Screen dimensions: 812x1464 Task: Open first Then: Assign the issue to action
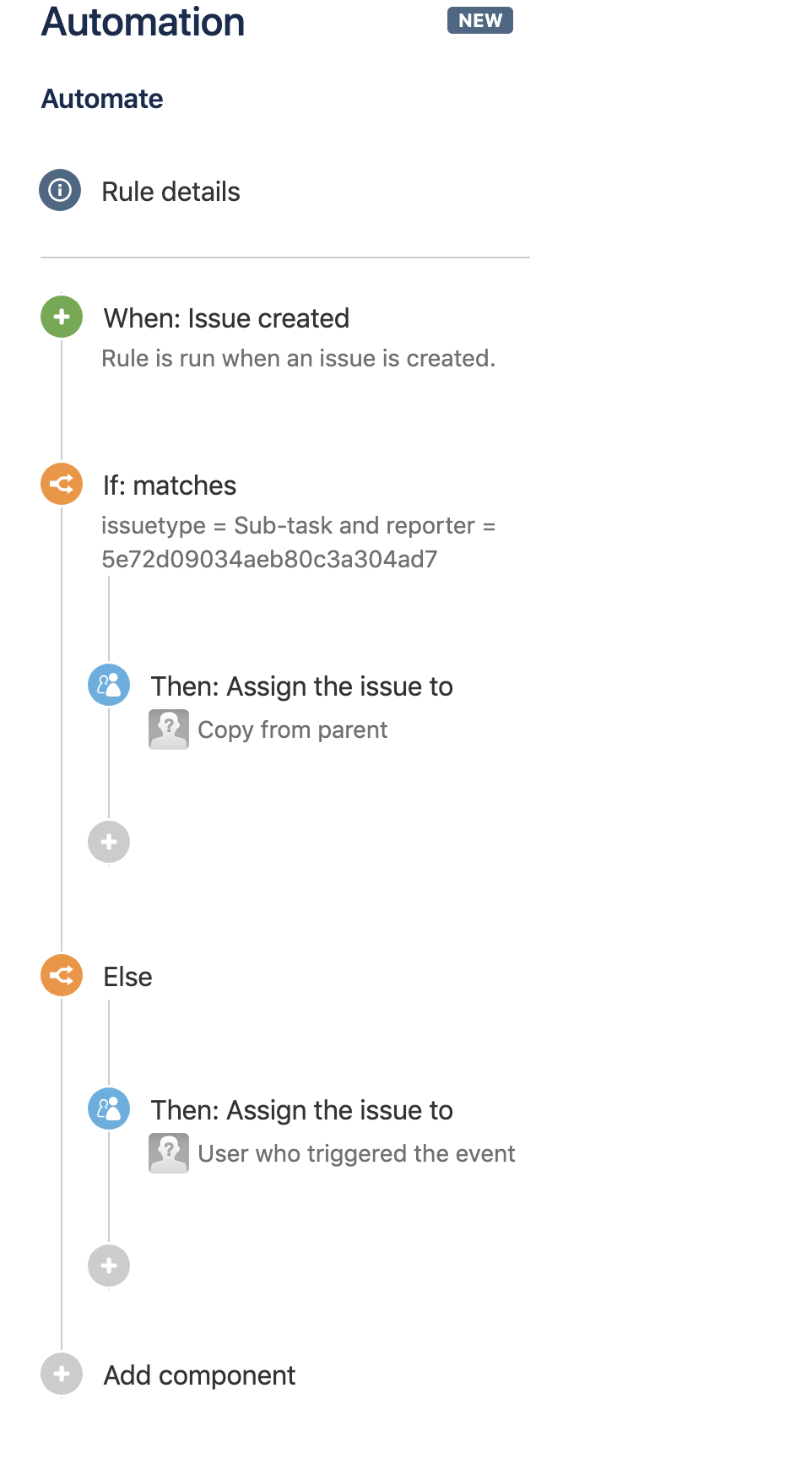pos(301,686)
